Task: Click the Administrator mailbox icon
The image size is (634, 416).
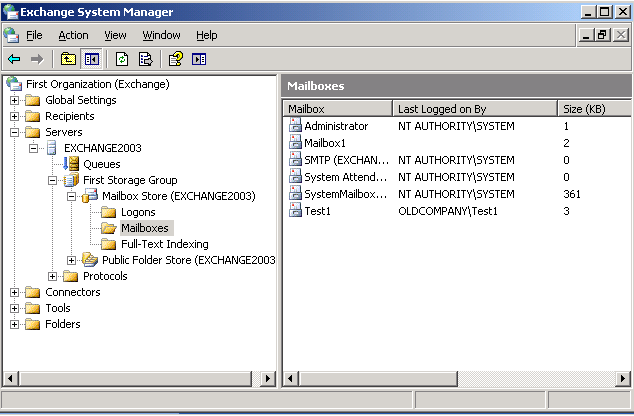Action: pyautogui.click(x=295, y=125)
